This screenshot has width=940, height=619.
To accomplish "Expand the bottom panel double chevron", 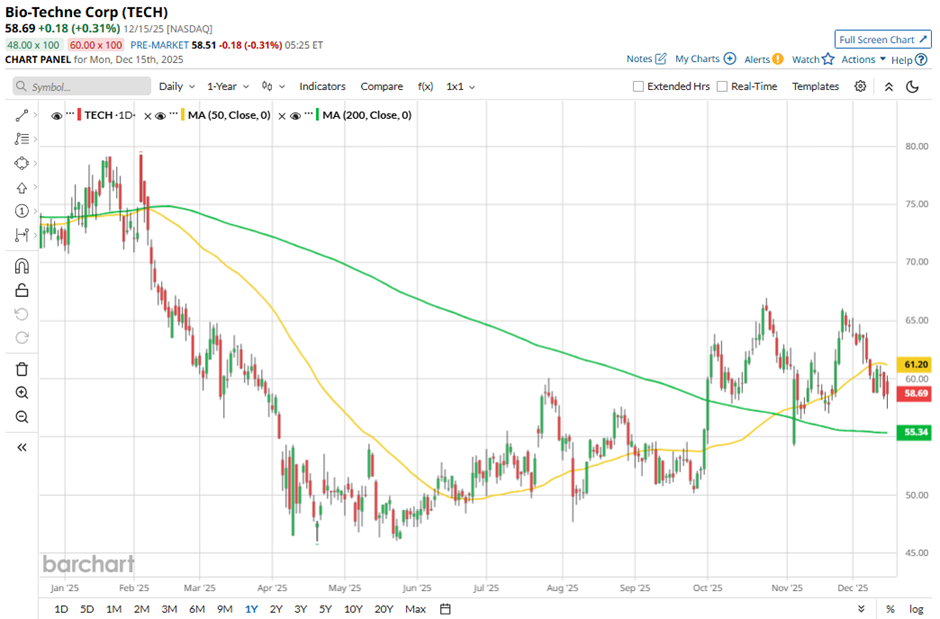I will coord(861,609).
